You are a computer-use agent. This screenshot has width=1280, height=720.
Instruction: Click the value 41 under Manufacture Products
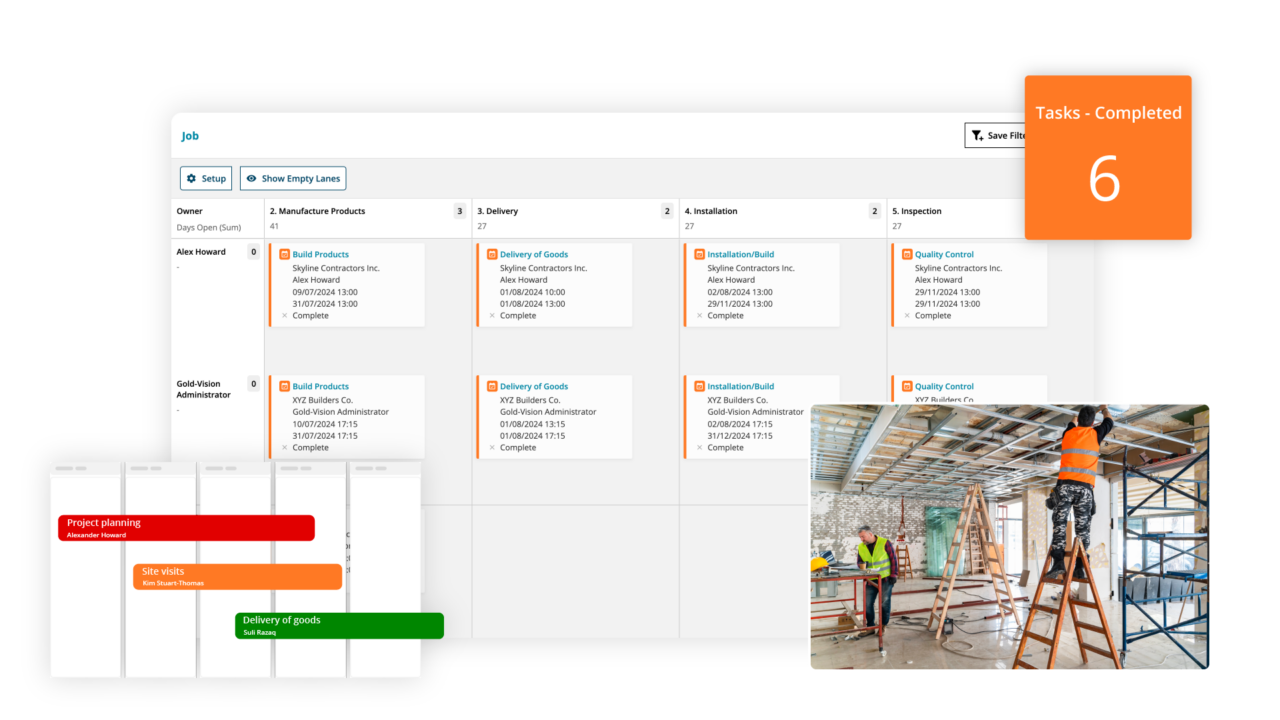274,227
